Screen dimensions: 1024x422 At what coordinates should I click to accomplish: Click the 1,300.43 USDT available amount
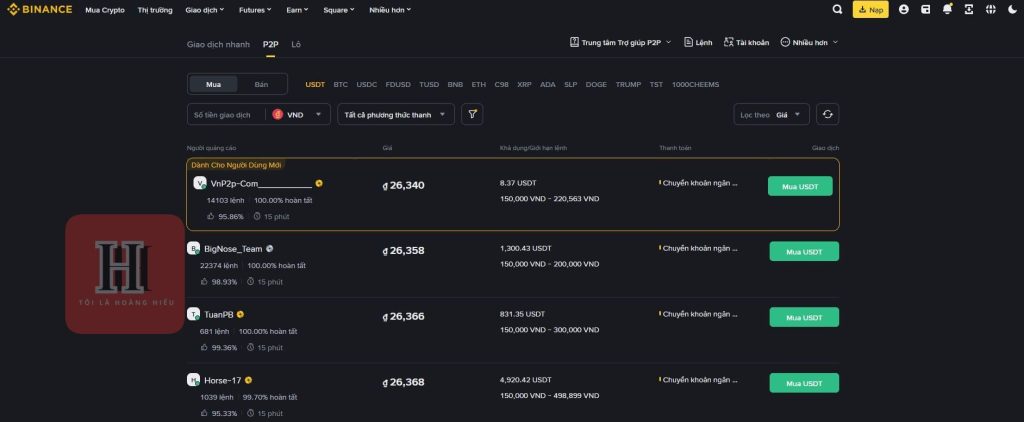(x=526, y=248)
